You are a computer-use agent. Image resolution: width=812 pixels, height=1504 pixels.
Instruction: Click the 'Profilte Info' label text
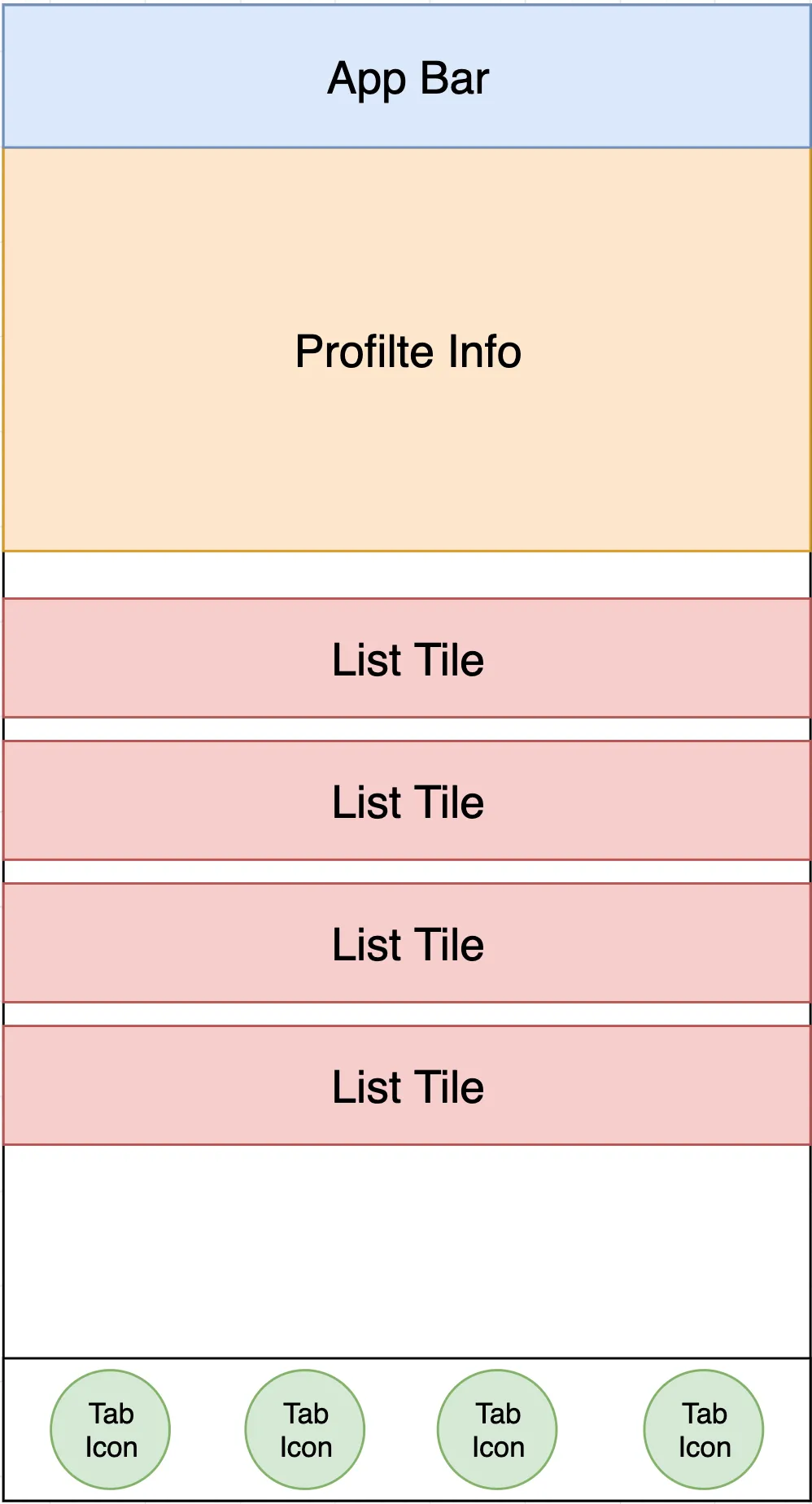pyautogui.click(x=408, y=352)
